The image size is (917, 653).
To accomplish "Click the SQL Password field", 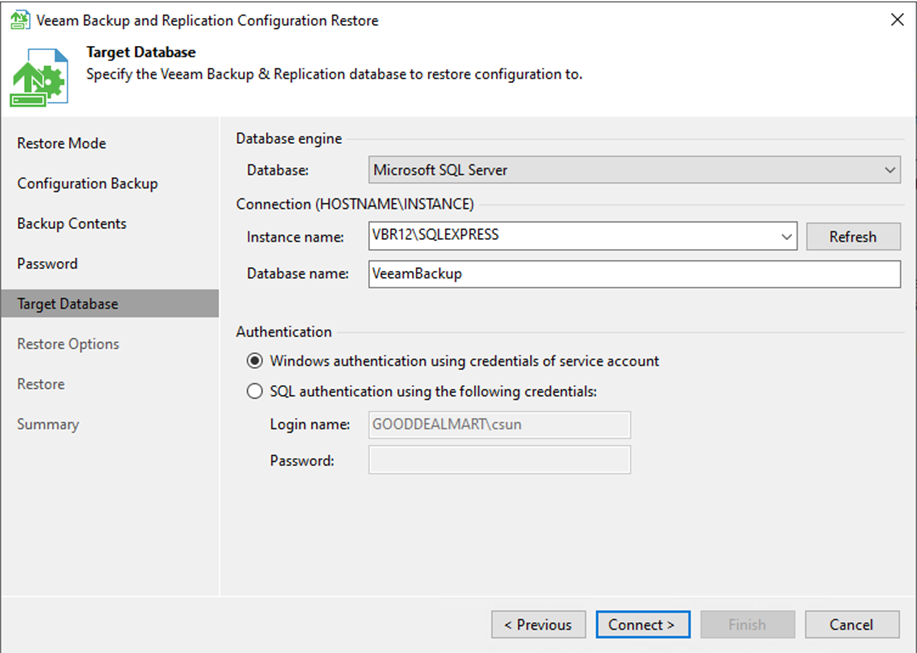I will pos(499,459).
